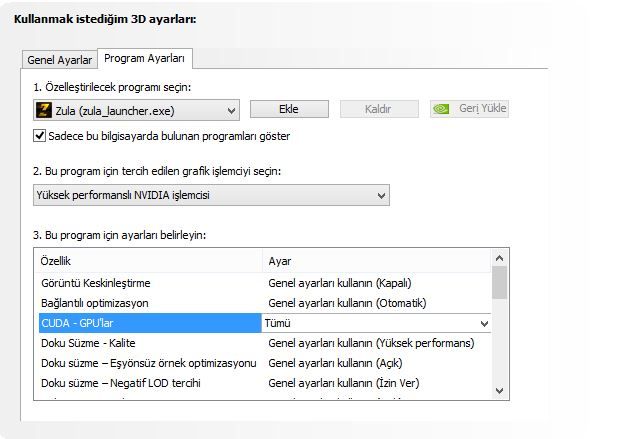Click the settings list scrollbar thumb
631x439 pixels.
click(x=499, y=283)
